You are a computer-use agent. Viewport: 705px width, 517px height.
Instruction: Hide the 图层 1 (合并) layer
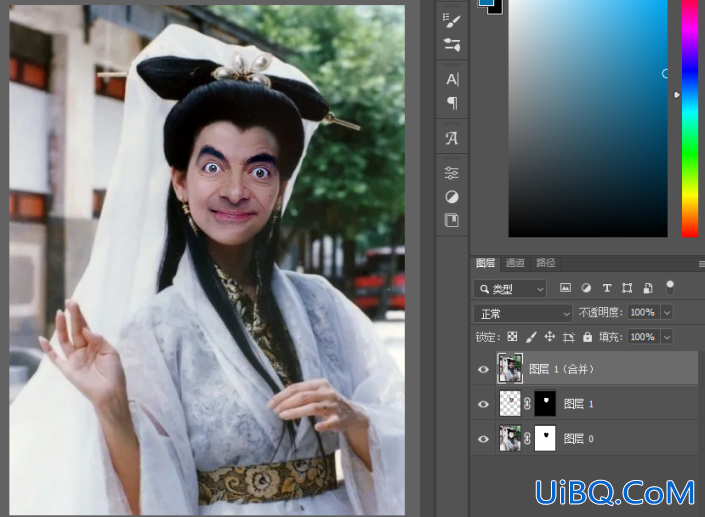click(x=483, y=369)
